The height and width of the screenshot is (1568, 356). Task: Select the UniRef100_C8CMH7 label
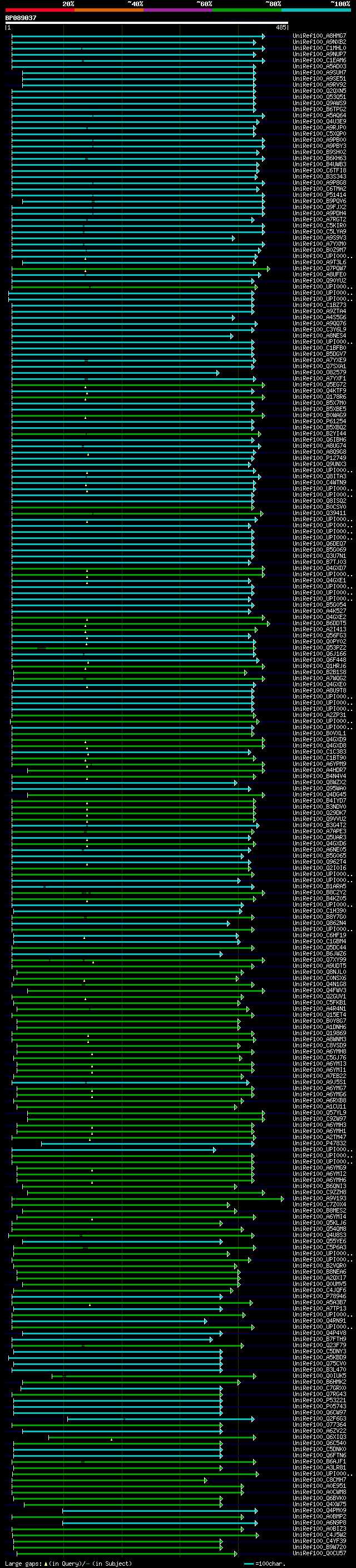319,1480
